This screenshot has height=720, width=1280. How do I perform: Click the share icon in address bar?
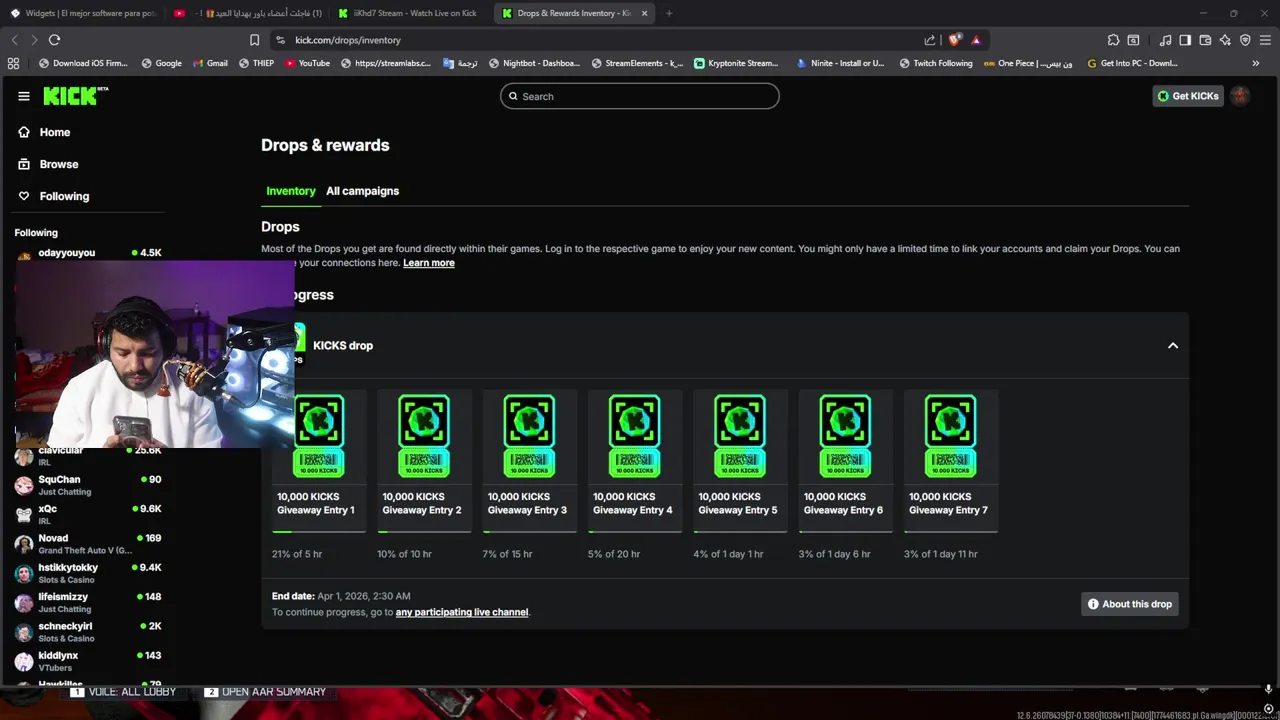click(930, 40)
